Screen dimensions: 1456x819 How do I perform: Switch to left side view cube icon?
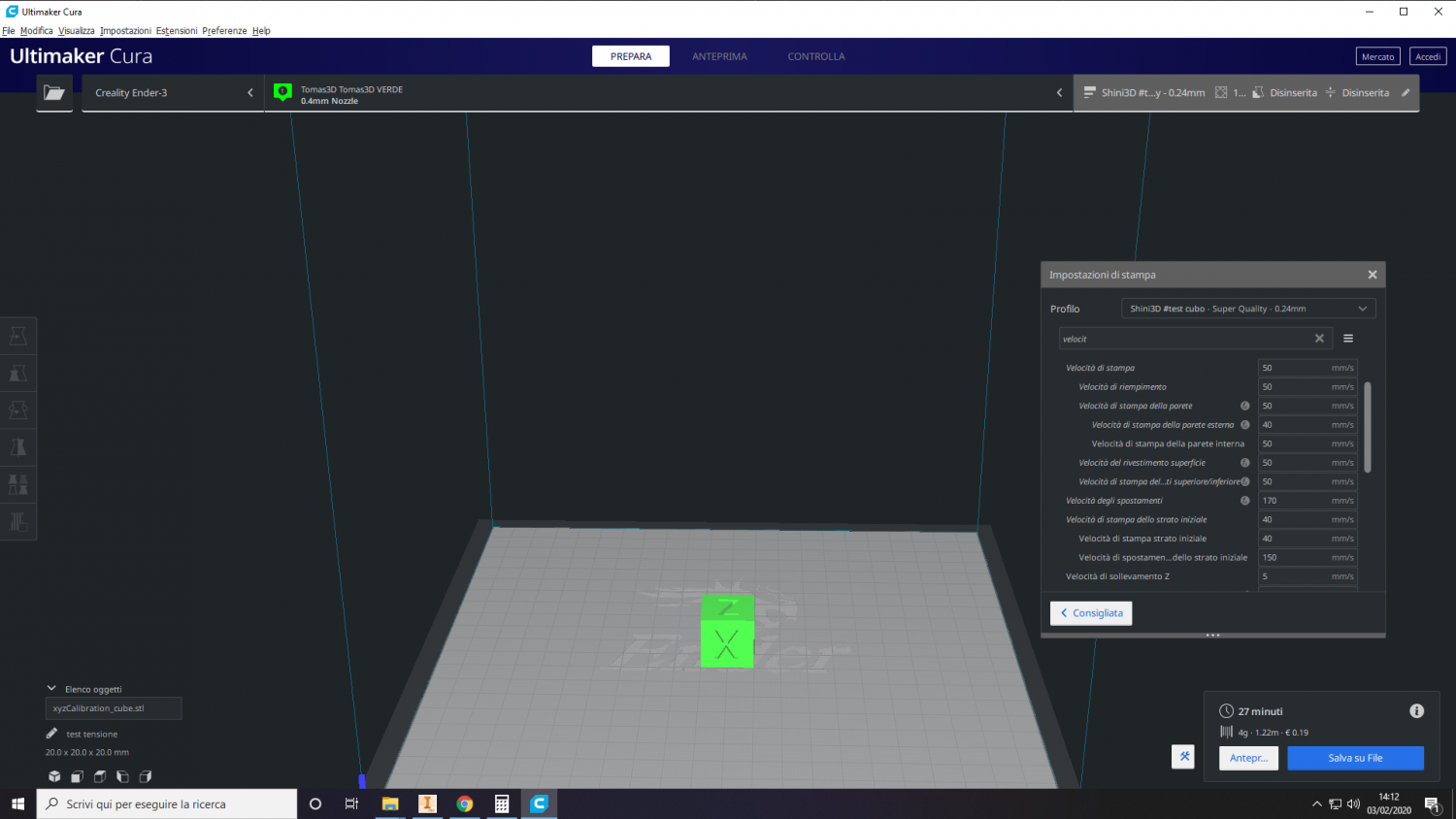[122, 776]
